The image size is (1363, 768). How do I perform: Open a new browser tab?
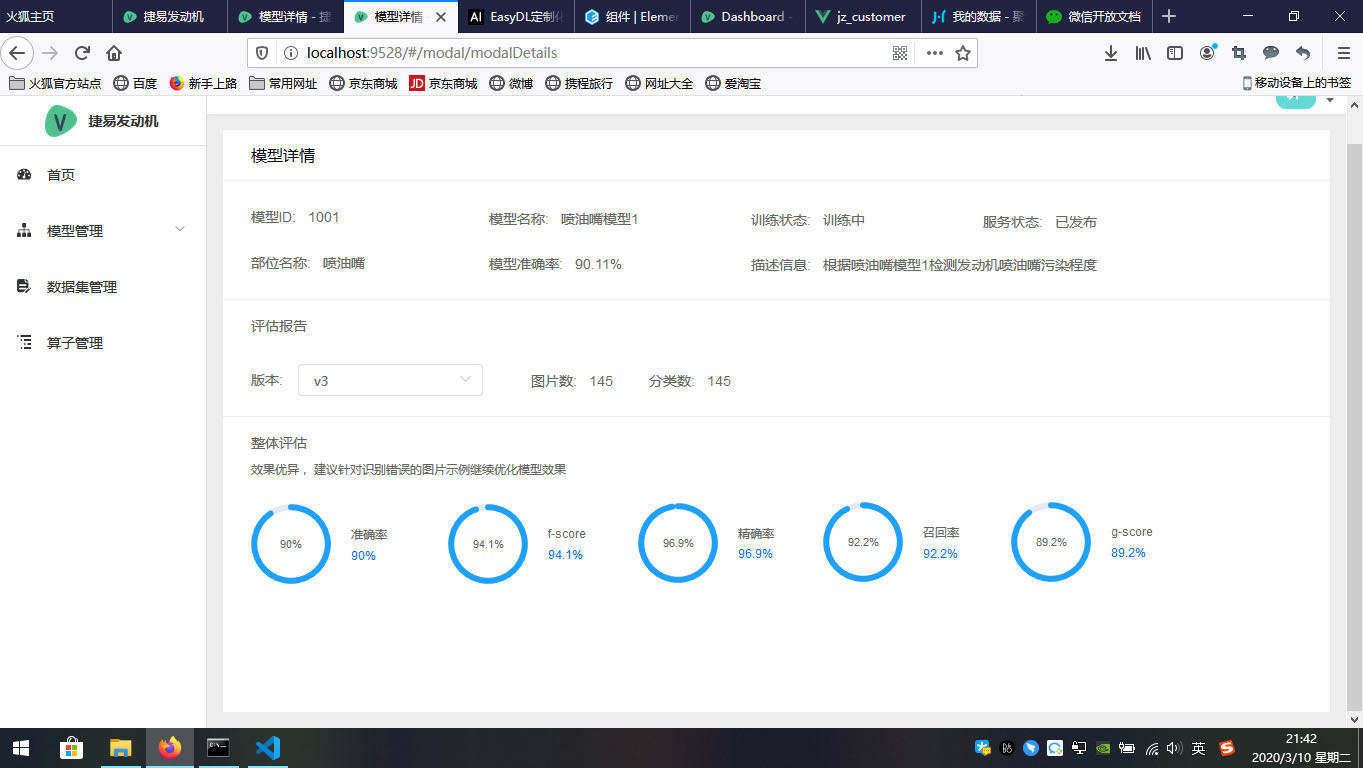coord(1169,16)
